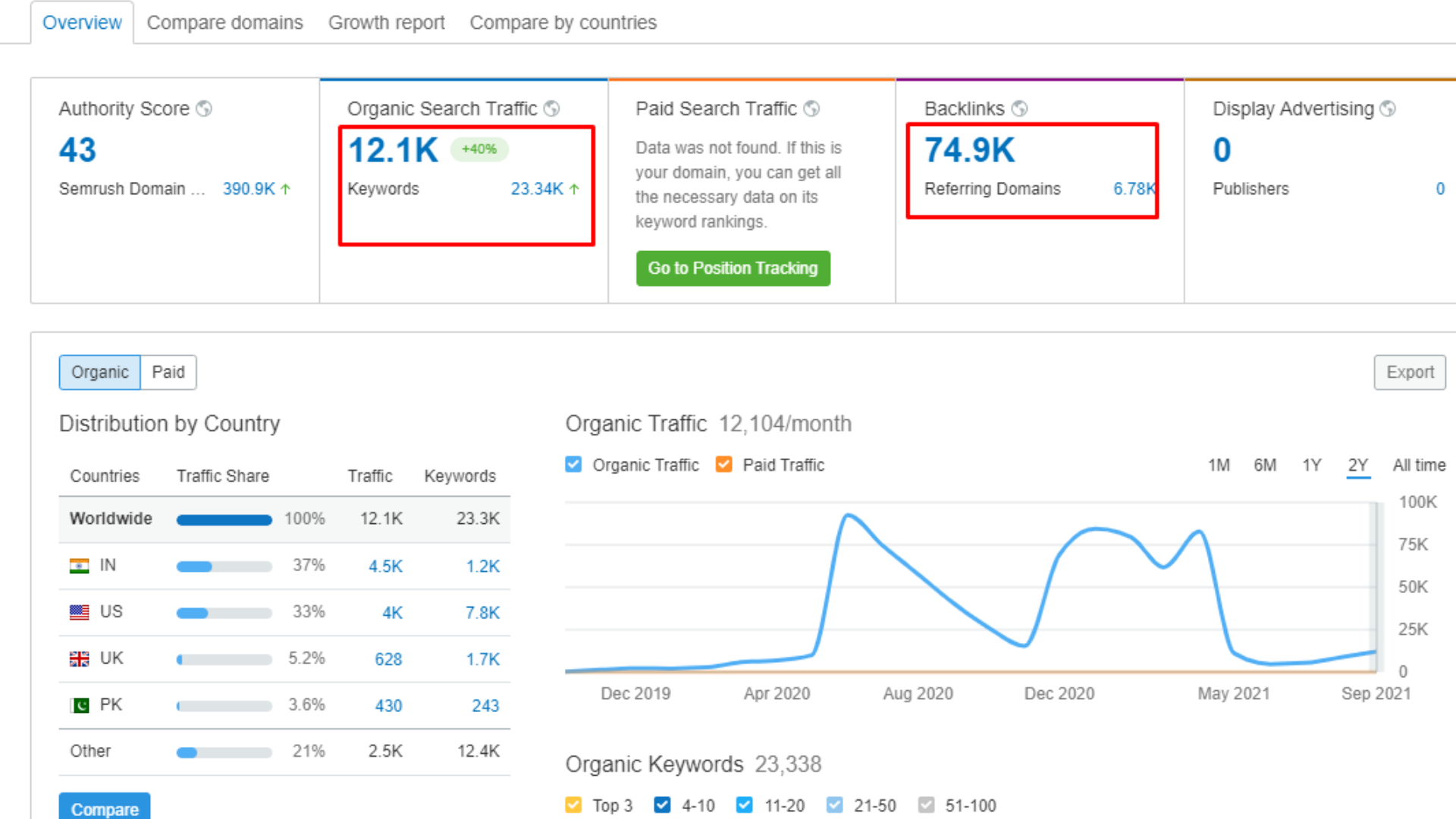The width and height of the screenshot is (1456, 819).
Task: Select the Paid distribution toggle
Action: [x=168, y=372]
